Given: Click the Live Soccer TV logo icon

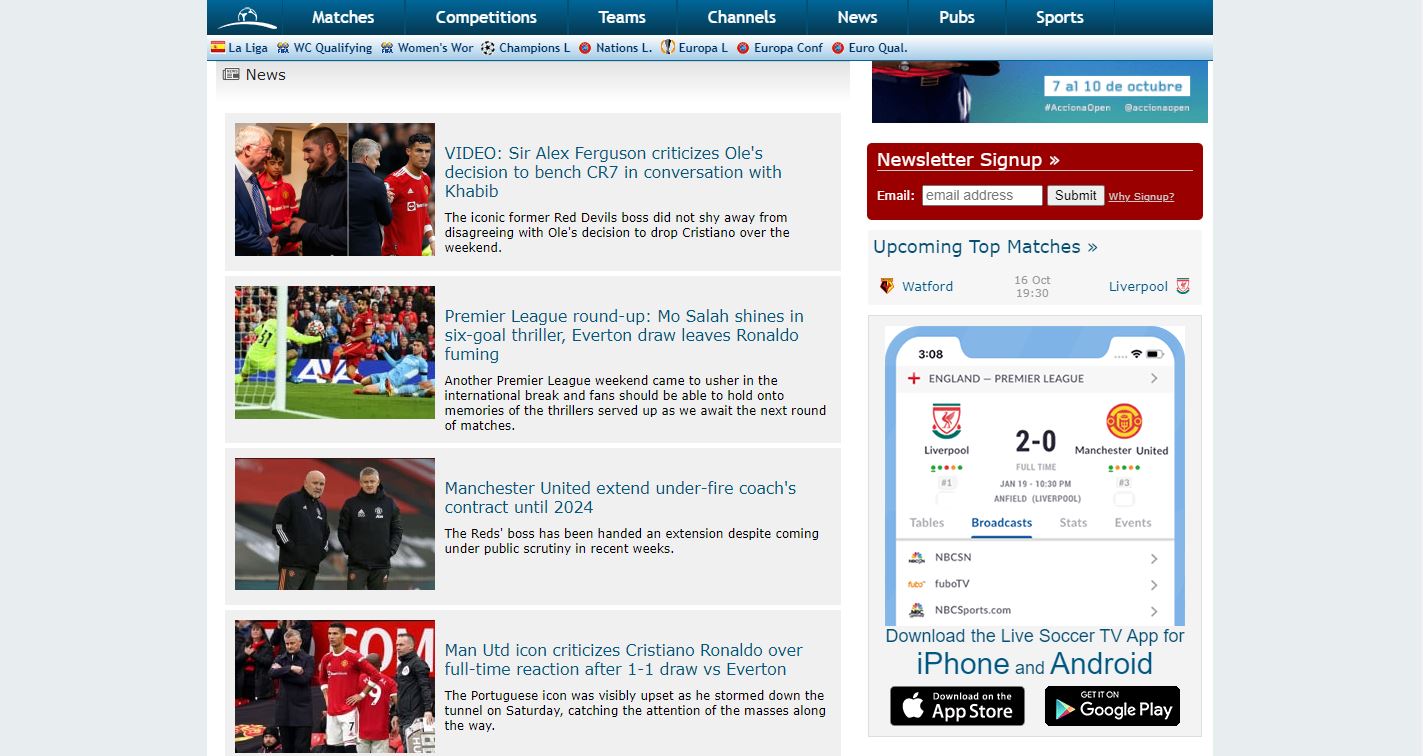Looking at the screenshot, I should (x=246, y=17).
